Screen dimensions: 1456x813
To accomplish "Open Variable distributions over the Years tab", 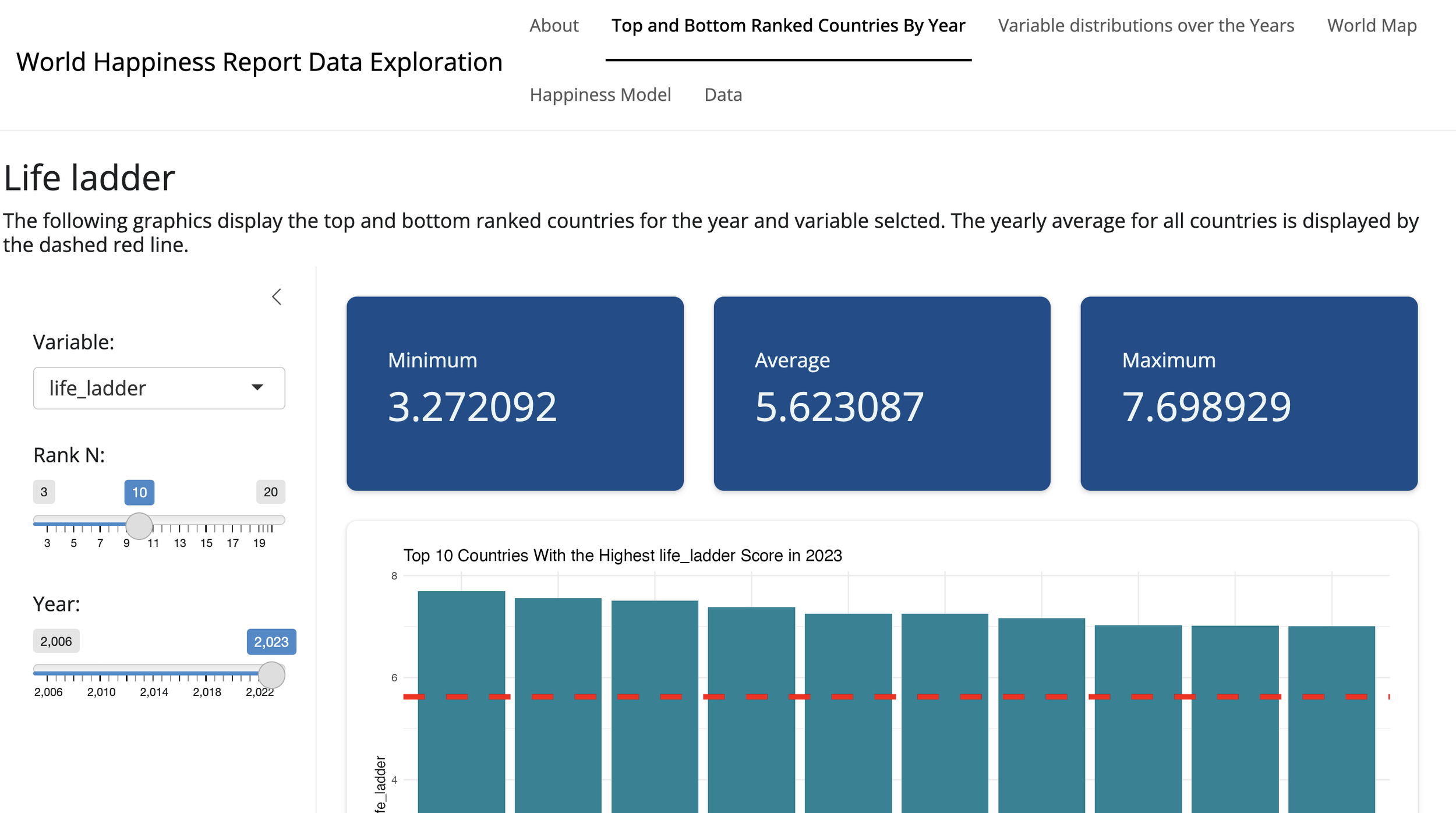I will (x=1146, y=26).
